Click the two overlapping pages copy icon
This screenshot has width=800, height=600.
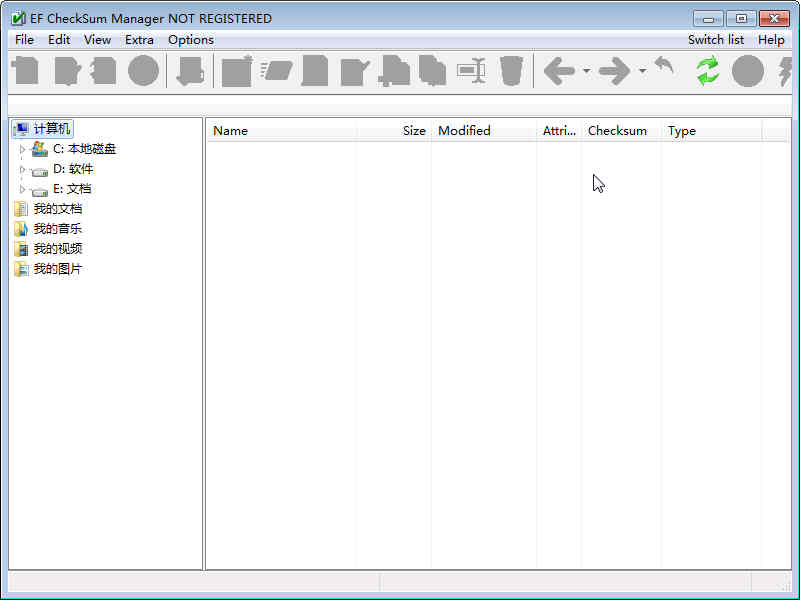click(x=433, y=70)
